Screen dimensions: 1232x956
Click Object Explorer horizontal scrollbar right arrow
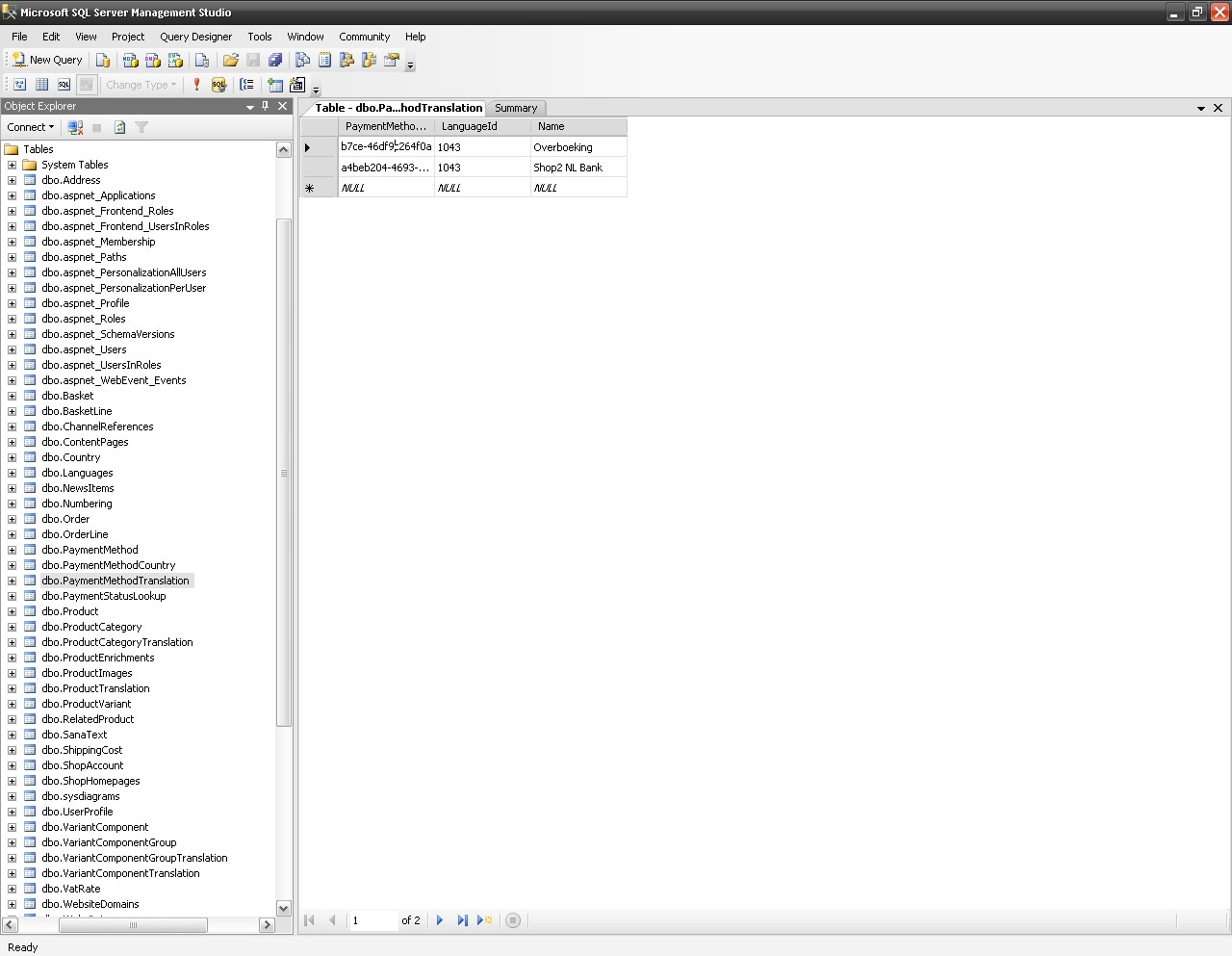[267, 924]
